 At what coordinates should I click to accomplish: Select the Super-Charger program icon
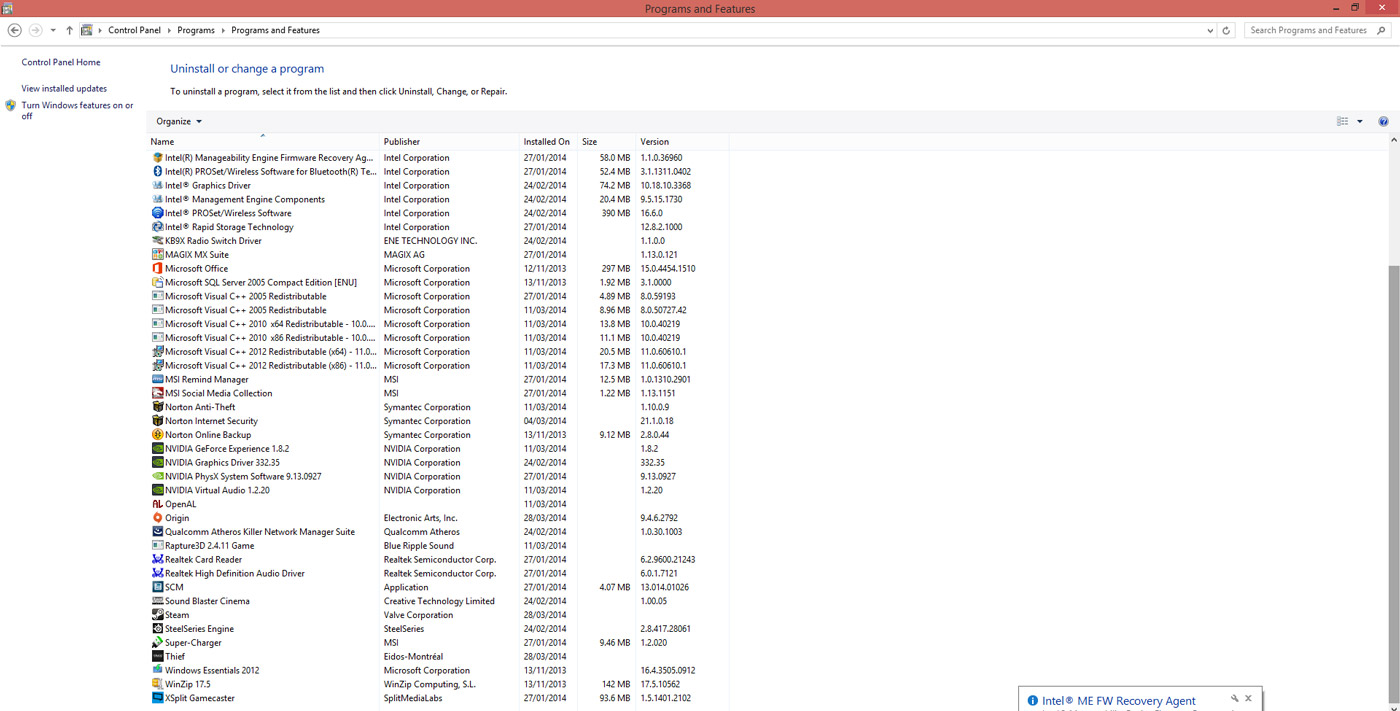point(157,643)
